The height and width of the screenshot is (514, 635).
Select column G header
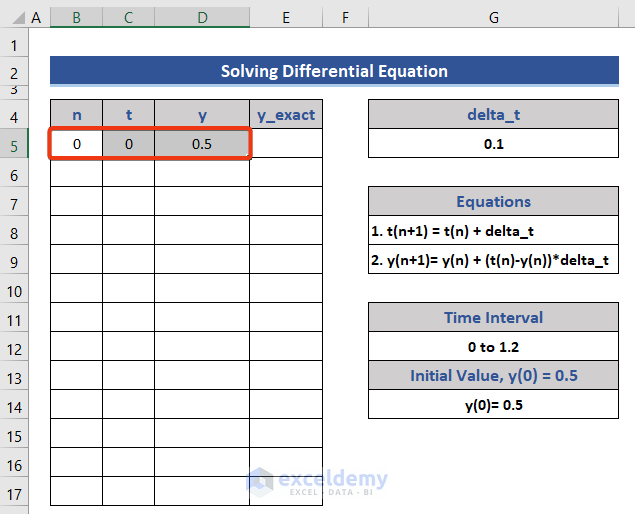click(494, 17)
